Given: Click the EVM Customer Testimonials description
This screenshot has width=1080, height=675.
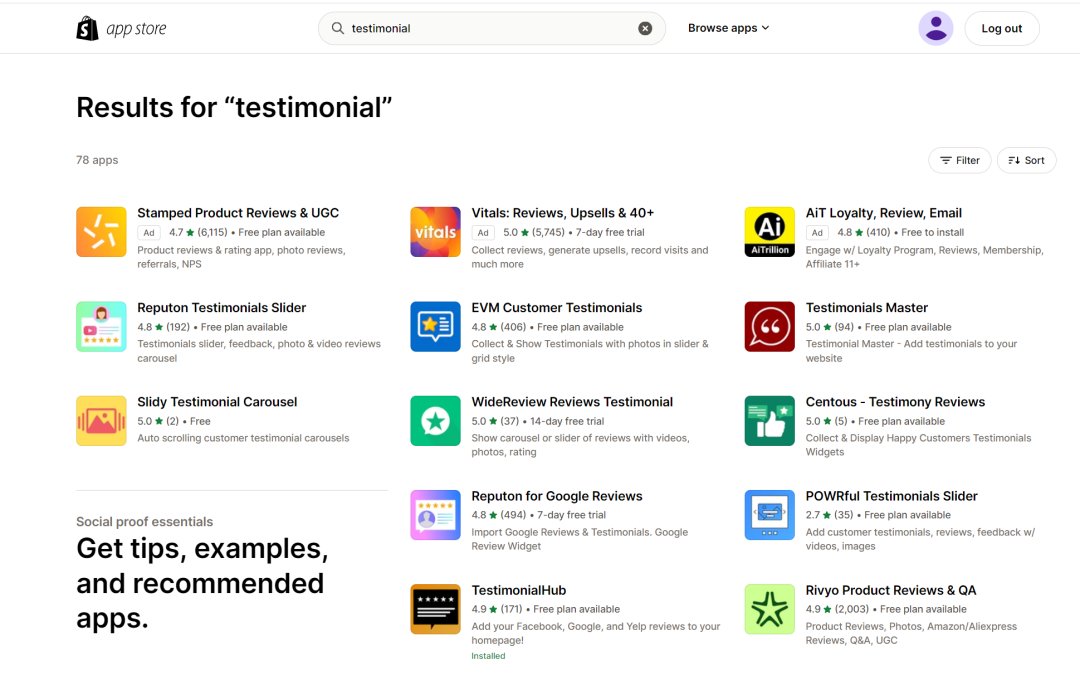Looking at the screenshot, I should click(590, 351).
